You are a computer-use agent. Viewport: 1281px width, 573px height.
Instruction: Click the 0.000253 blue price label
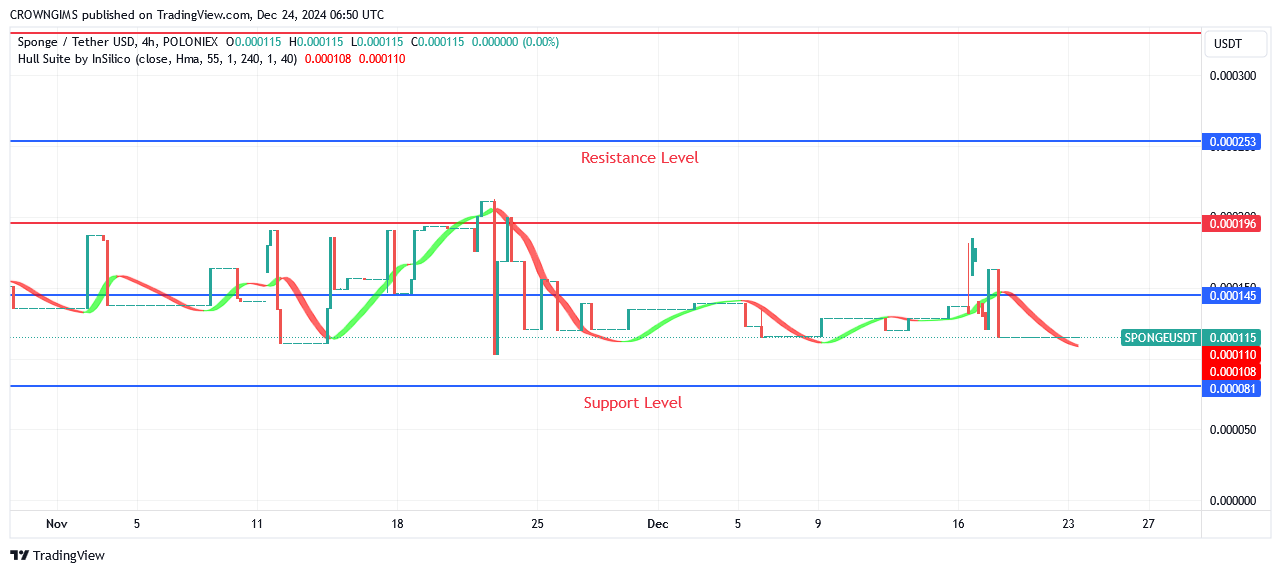click(1231, 142)
